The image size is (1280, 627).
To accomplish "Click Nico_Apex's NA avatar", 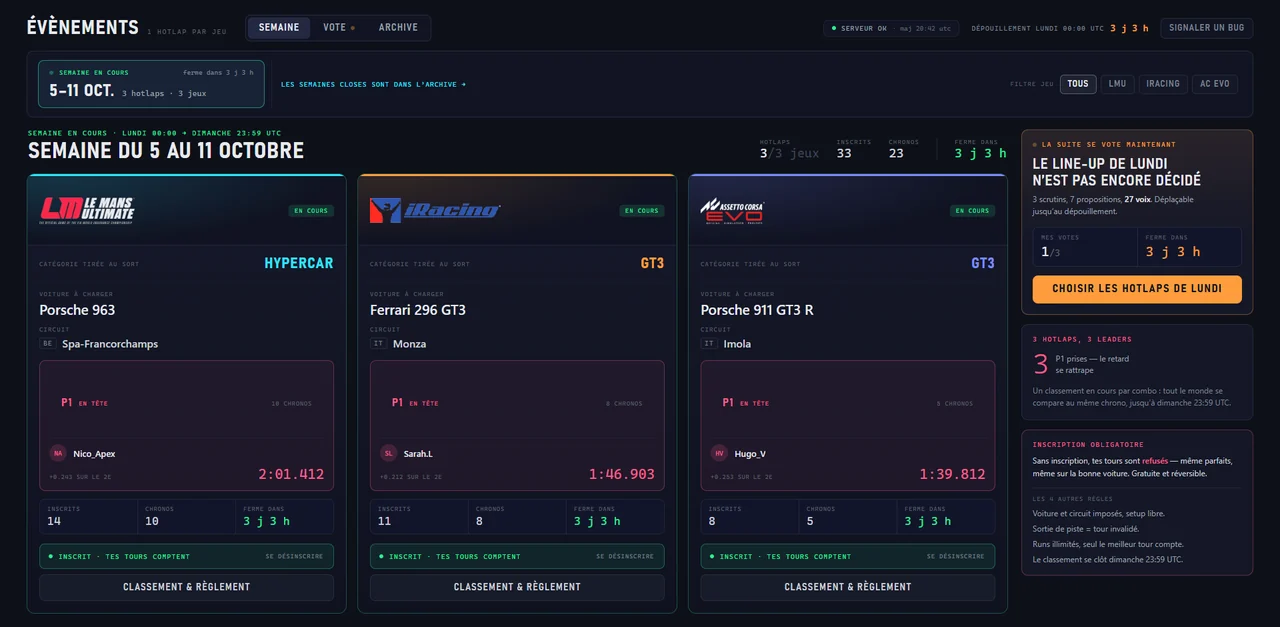I will pos(58,453).
